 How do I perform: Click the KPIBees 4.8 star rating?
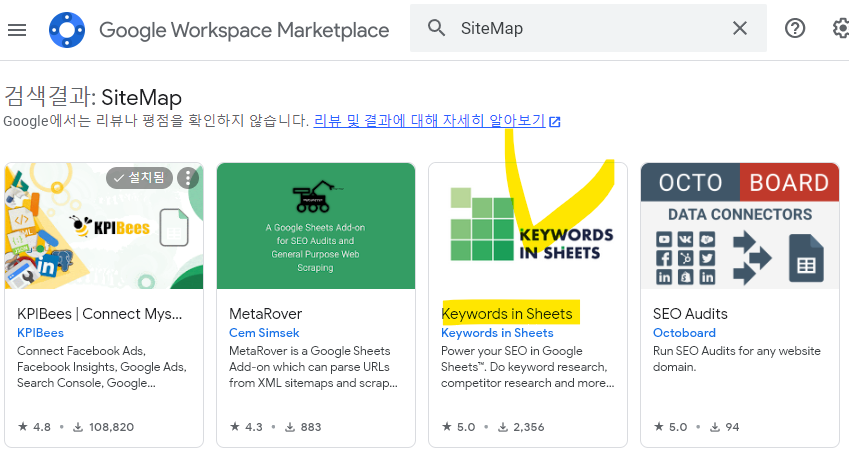(35, 427)
